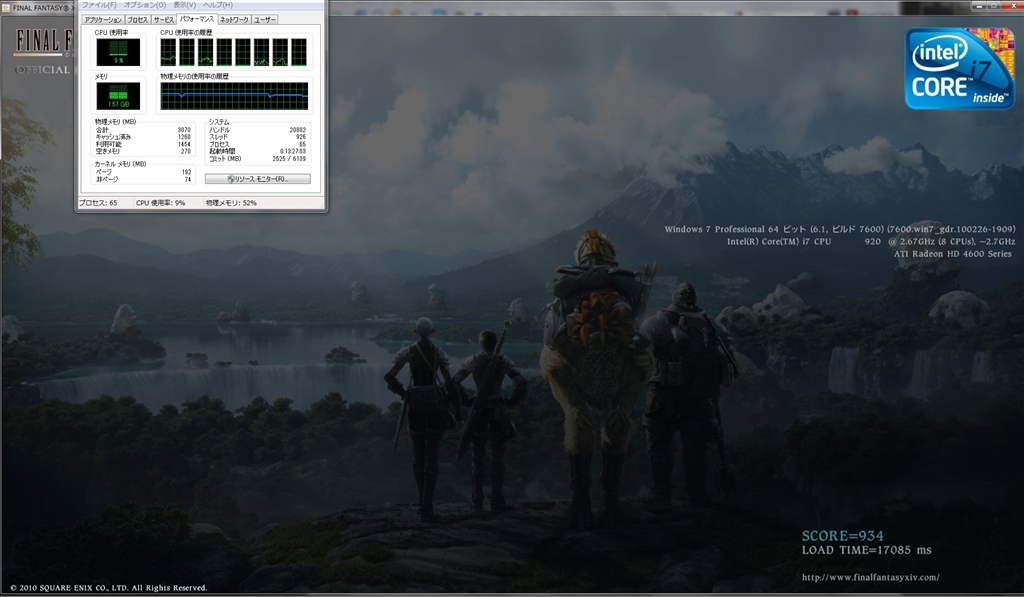
Task: Switch to the プロセス tab
Action: tap(137, 20)
